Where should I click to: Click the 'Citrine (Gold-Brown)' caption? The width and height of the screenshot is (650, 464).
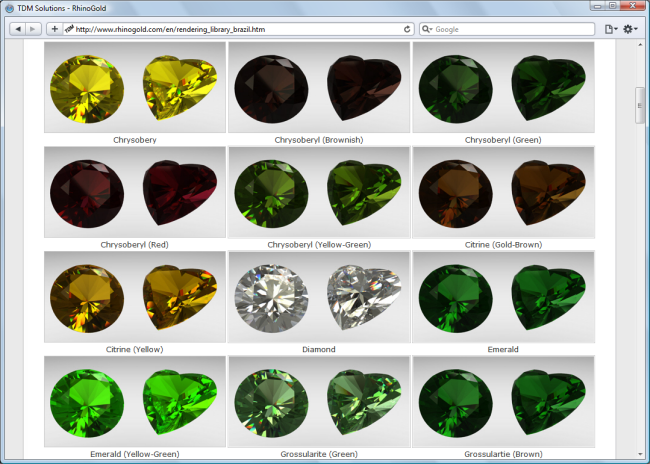point(503,245)
